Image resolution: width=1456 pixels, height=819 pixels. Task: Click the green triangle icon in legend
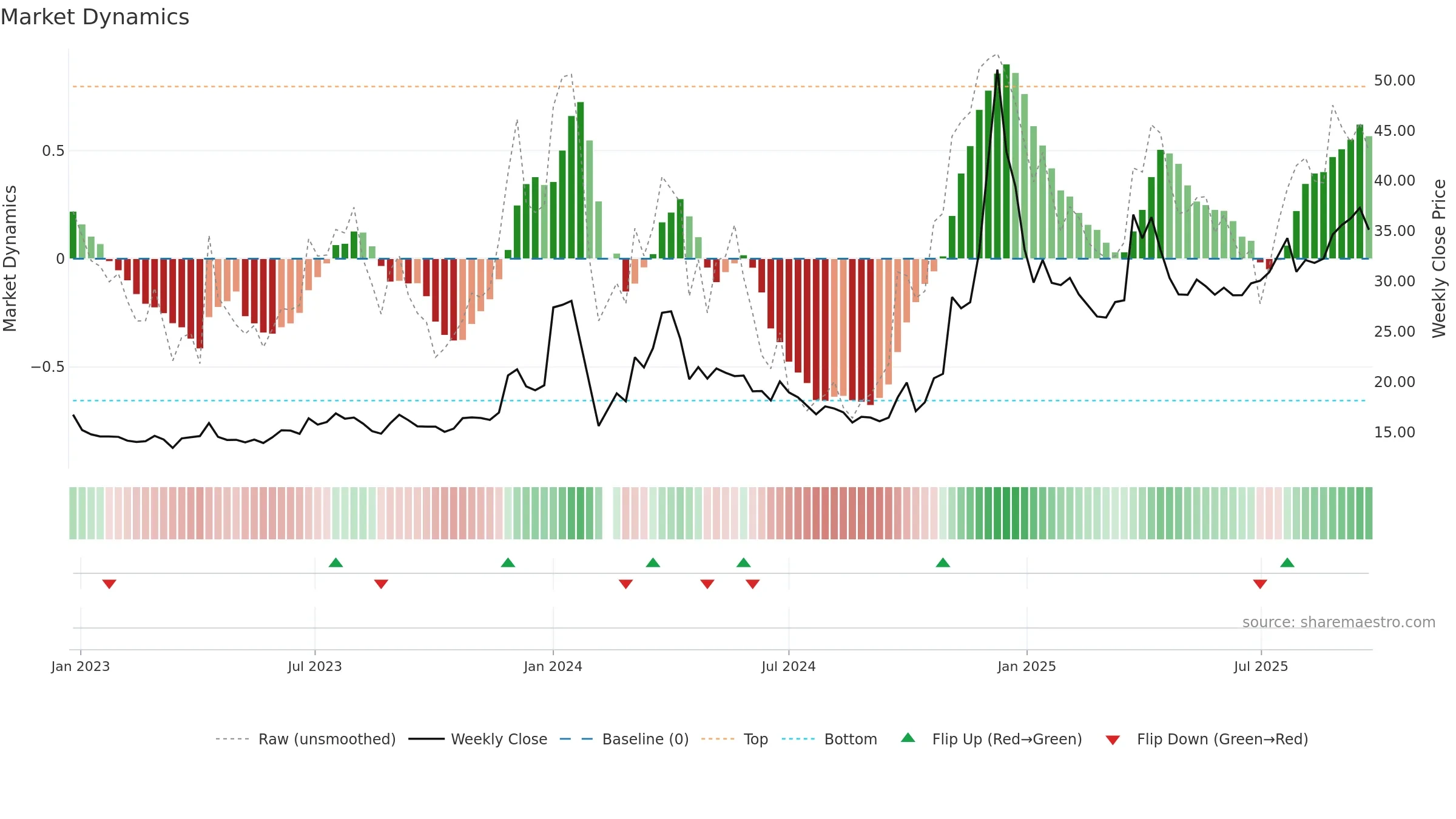pos(908,738)
